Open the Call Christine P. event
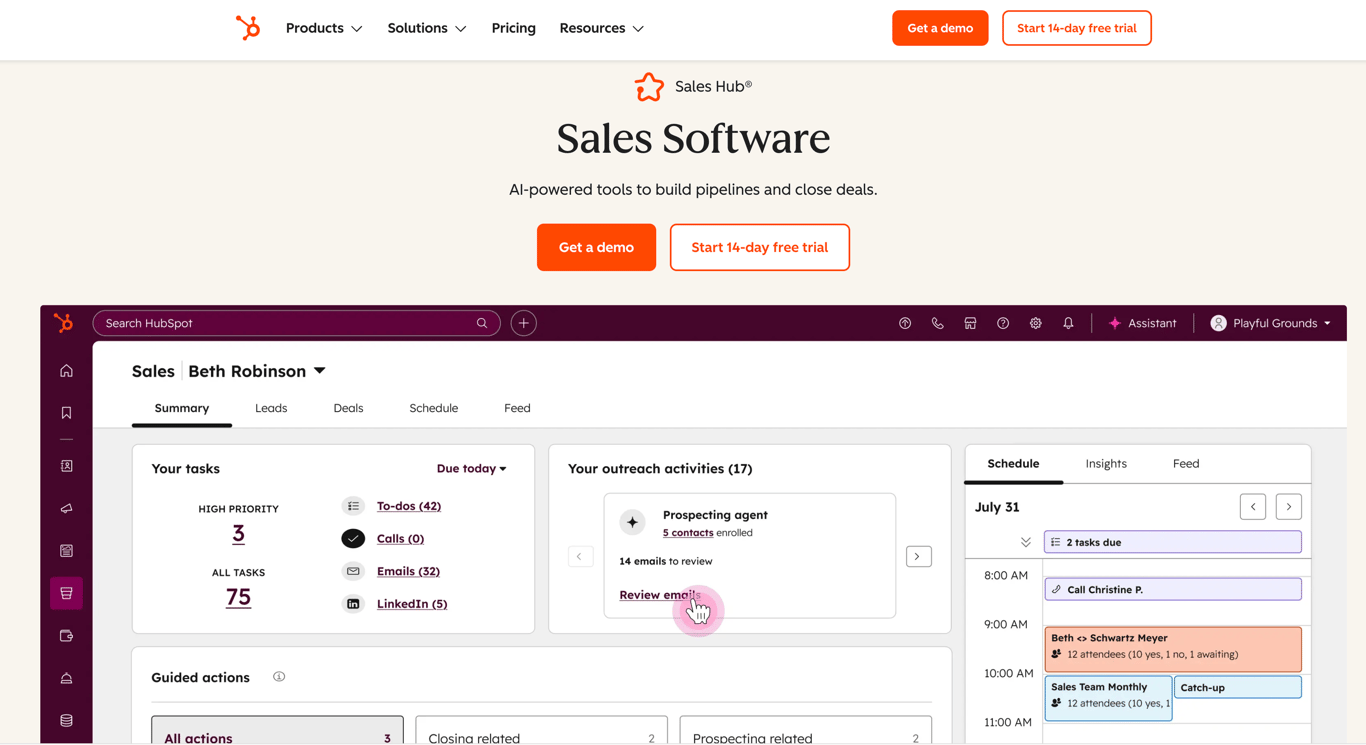This screenshot has width=1366, height=745. pyautogui.click(x=1173, y=589)
